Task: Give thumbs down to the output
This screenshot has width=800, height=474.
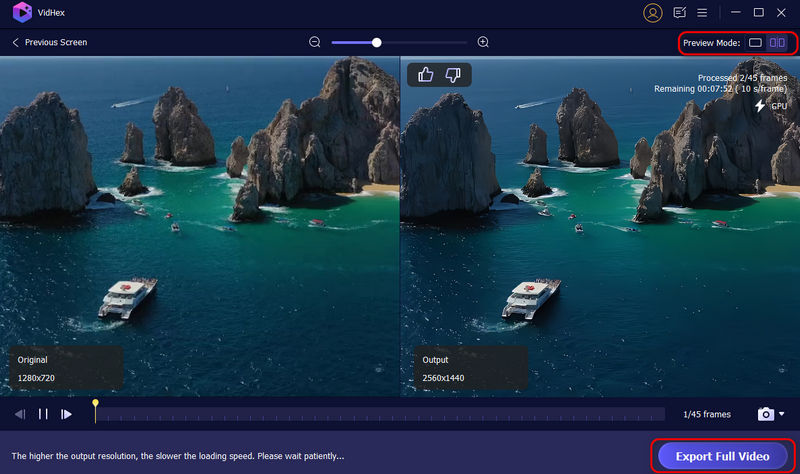Action: point(453,75)
